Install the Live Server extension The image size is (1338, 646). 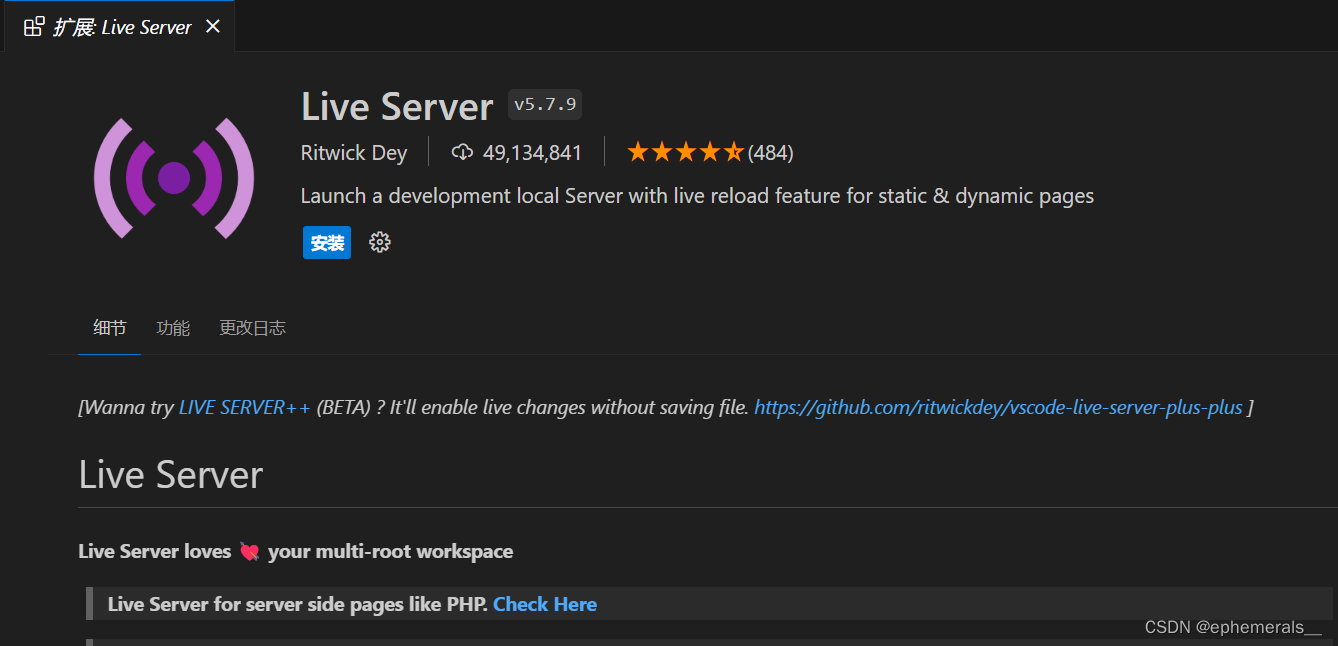(x=327, y=242)
